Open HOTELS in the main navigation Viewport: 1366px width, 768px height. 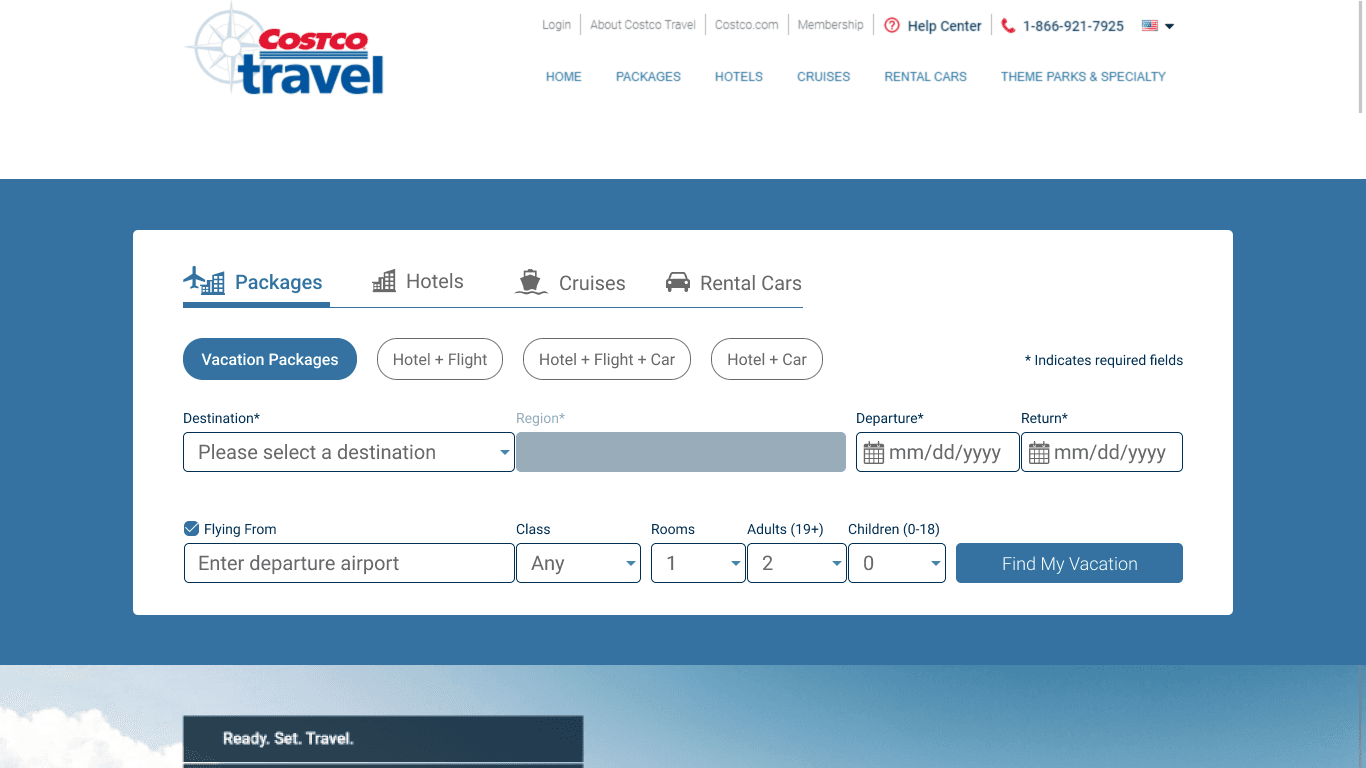coord(739,76)
